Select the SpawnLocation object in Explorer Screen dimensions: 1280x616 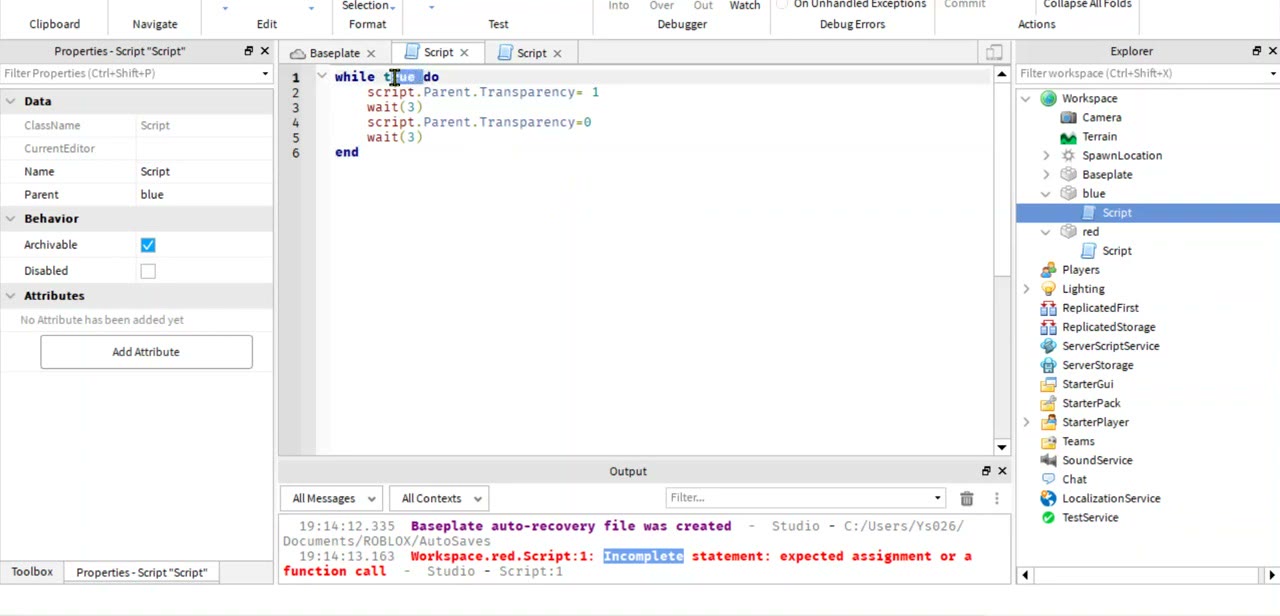(1121, 155)
